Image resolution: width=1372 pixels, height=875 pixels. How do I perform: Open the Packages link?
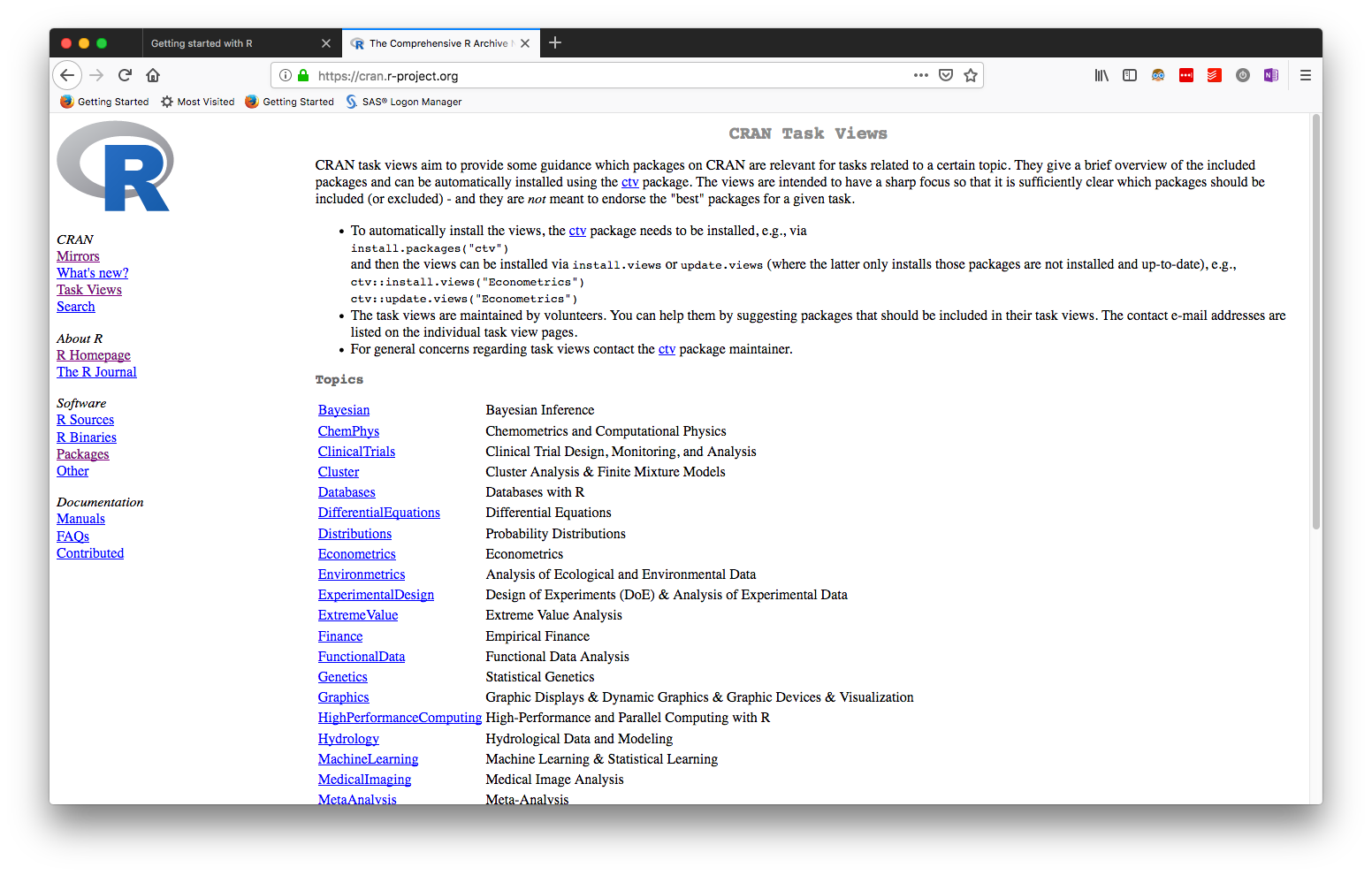coord(83,454)
